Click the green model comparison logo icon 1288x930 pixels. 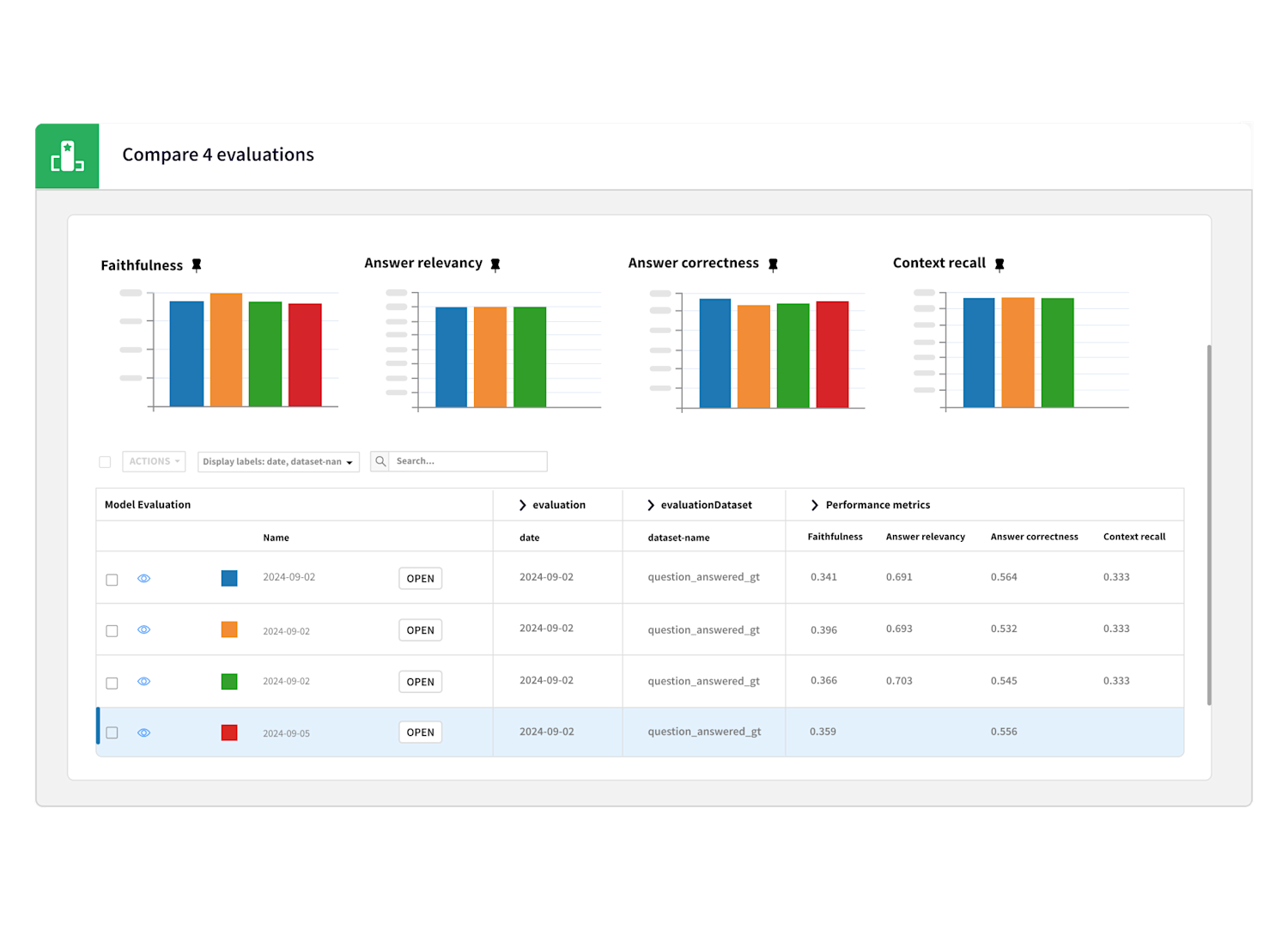click(x=67, y=156)
